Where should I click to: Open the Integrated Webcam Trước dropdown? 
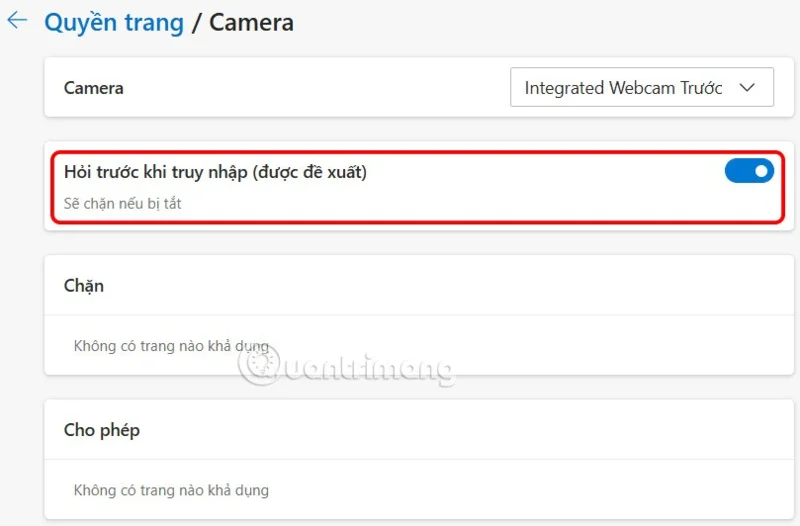[x=640, y=88]
